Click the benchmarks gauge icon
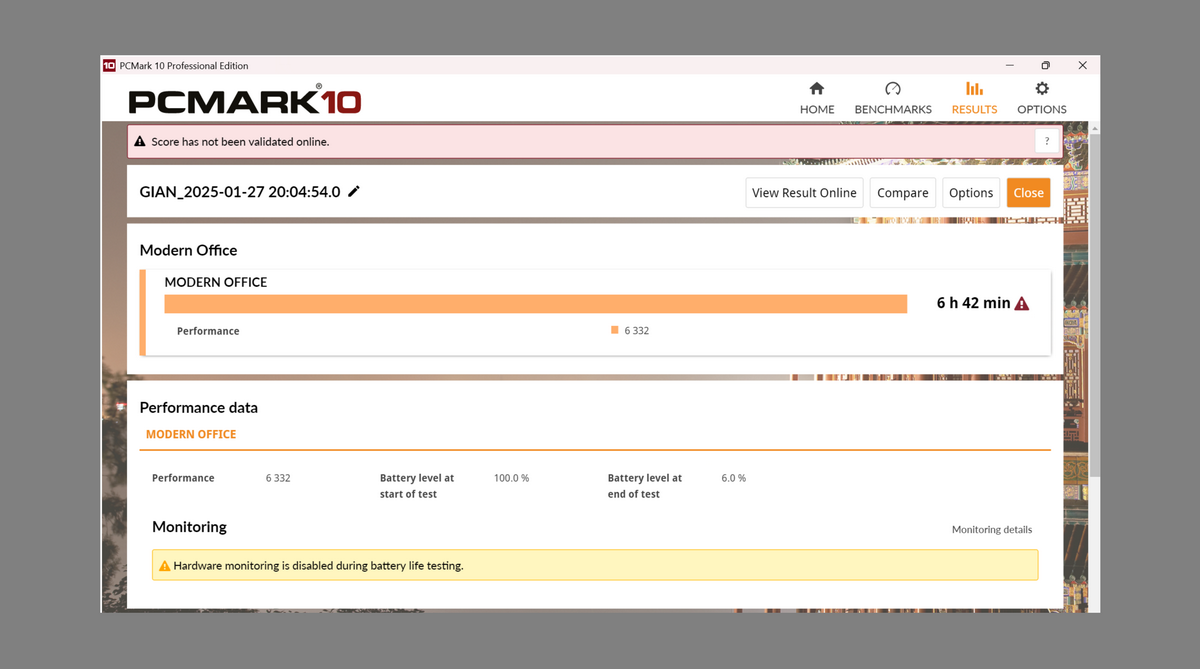 click(893, 89)
